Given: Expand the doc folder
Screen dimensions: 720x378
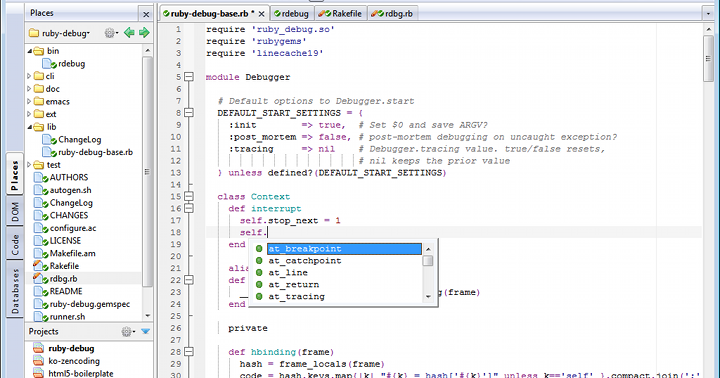Looking at the screenshot, I should pos(29,89).
